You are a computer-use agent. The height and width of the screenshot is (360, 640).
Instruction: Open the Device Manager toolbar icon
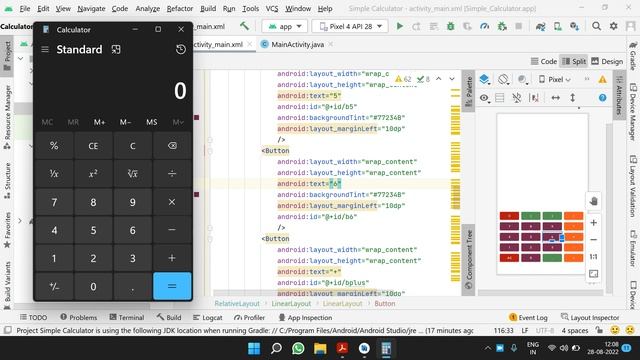pos(558,26)
